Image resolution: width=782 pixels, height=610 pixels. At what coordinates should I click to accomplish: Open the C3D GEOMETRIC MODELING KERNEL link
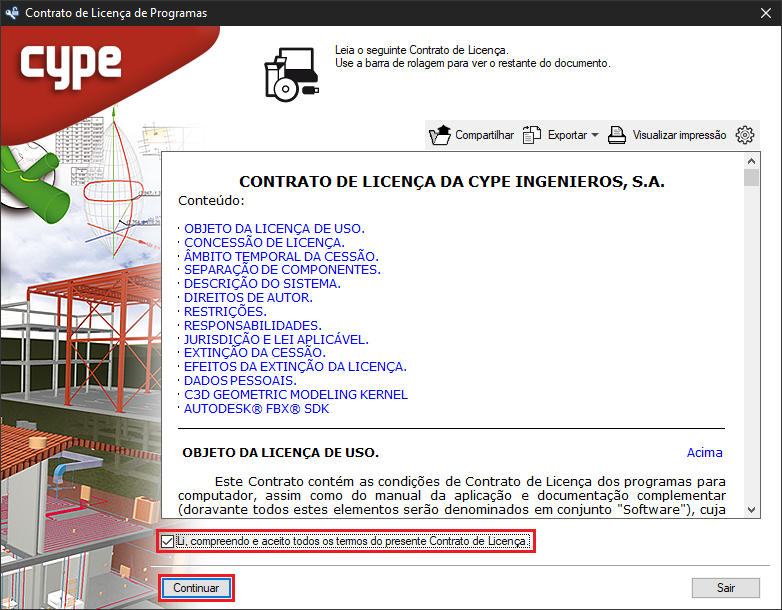point(296,395)
